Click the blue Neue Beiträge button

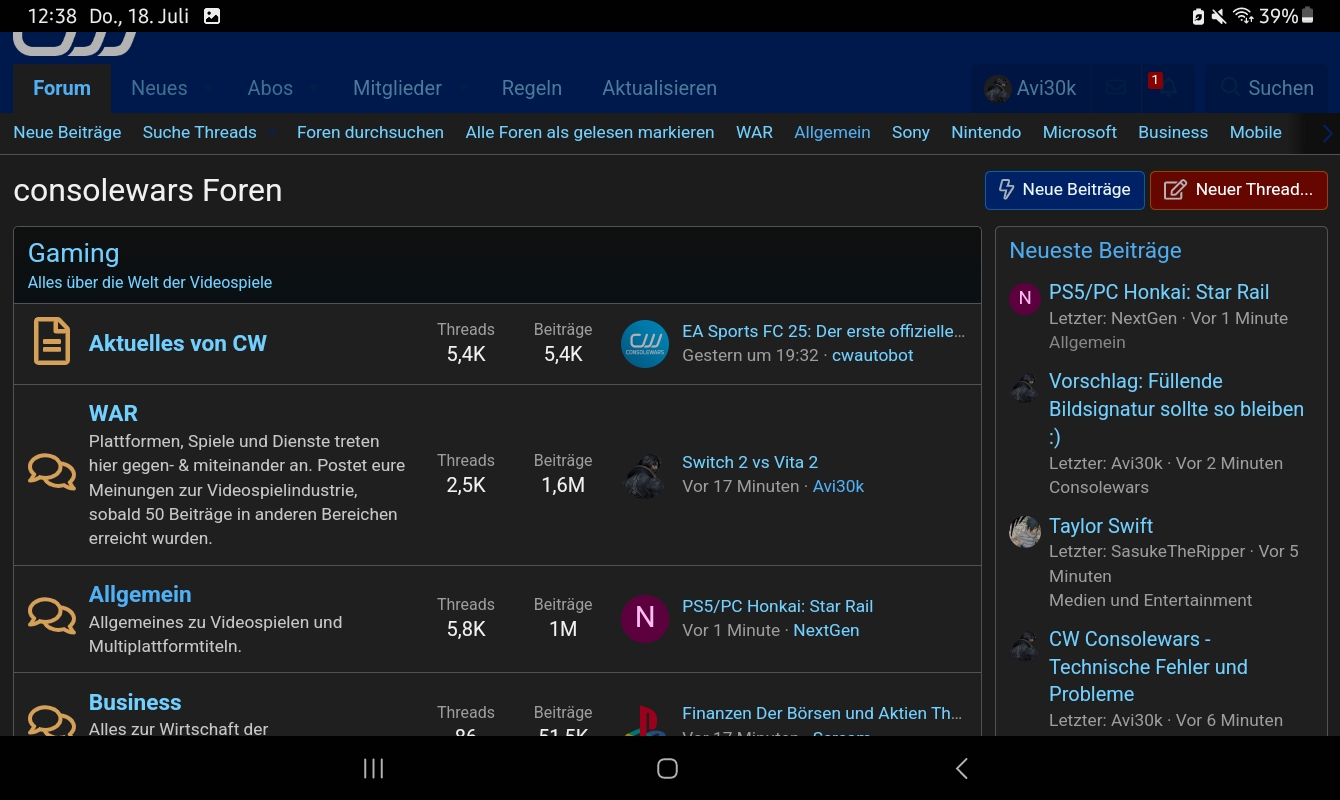[x=1065, y=190]
